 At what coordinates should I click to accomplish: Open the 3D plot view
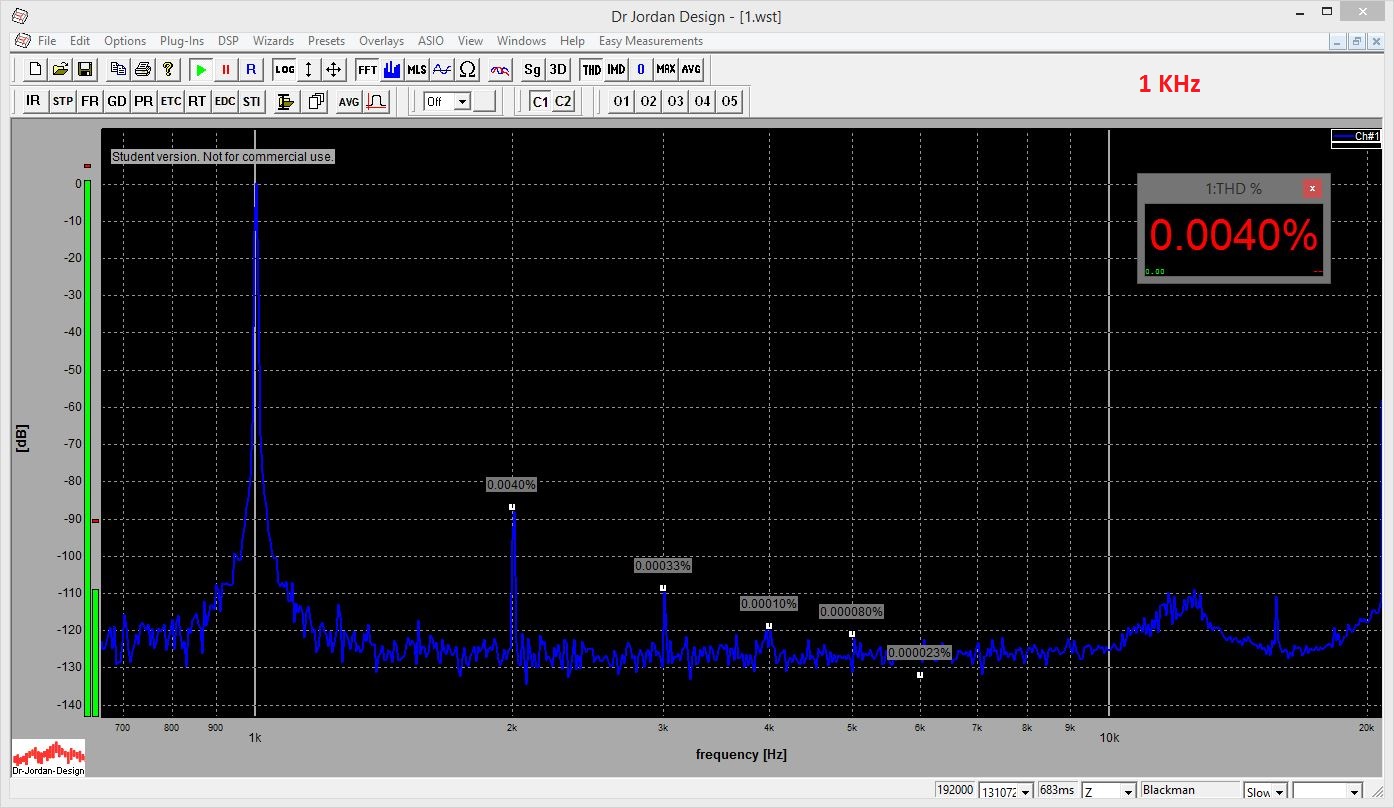(x=558, y=70)
